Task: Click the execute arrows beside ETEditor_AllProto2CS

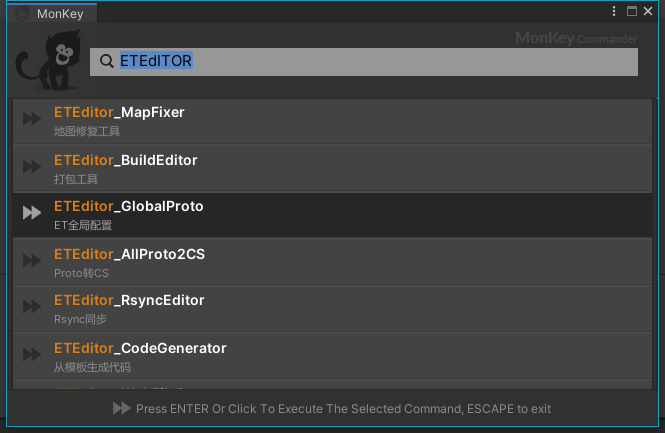Action: pos(32,260)
